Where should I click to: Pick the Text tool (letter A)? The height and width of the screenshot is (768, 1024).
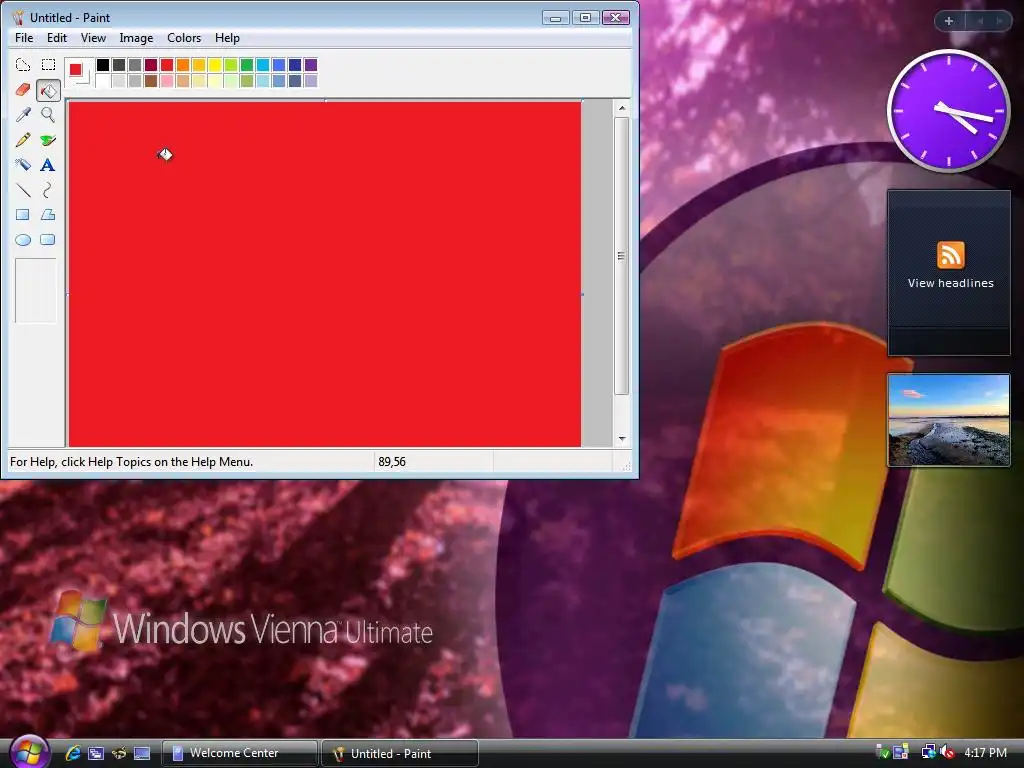(x=48, y=165)
